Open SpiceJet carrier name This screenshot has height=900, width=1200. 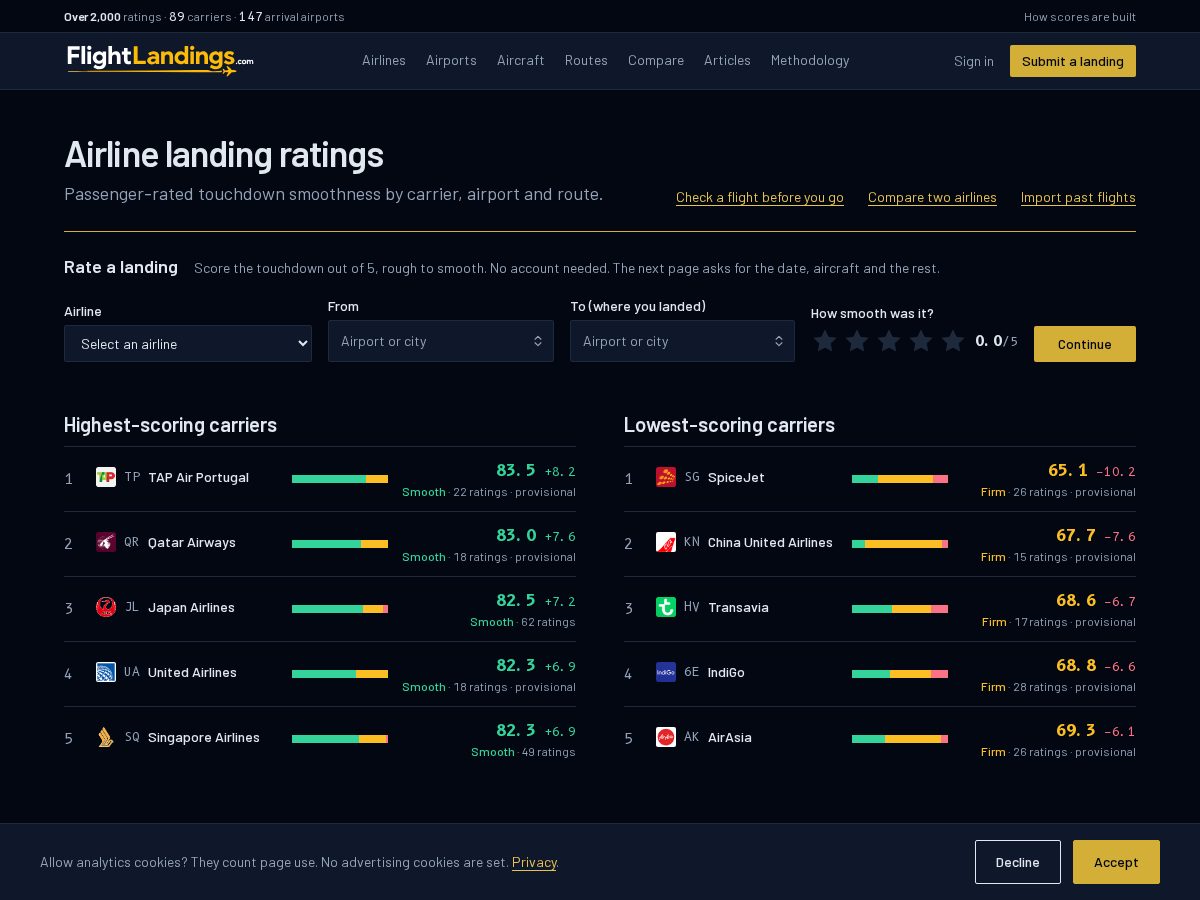pos(736,477)
